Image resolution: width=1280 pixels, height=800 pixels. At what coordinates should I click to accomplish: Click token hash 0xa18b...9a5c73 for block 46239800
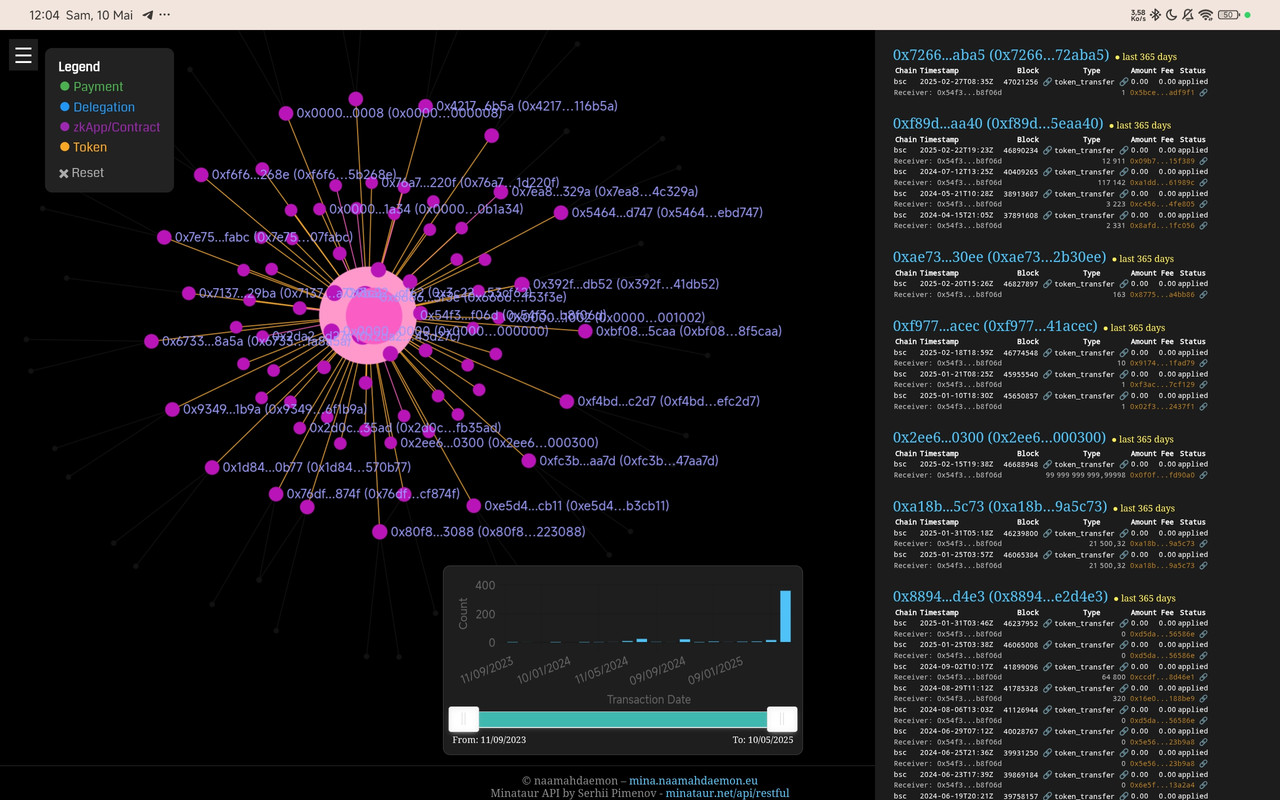click(1163, 543)
